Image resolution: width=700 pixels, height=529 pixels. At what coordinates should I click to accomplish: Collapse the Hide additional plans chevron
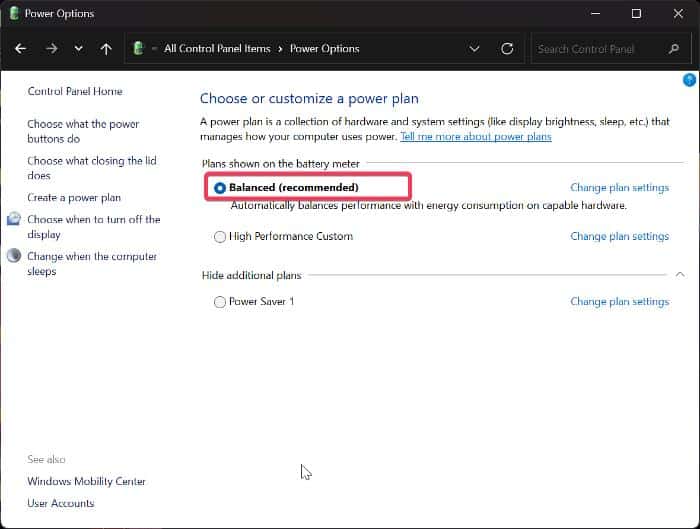pyautogui.click(x=680, y=275)
